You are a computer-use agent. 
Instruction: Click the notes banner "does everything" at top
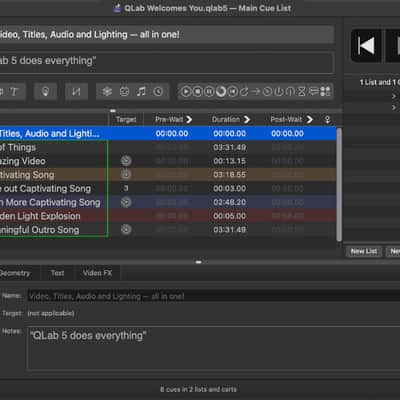pyautogui.click(x=167, y=62)
